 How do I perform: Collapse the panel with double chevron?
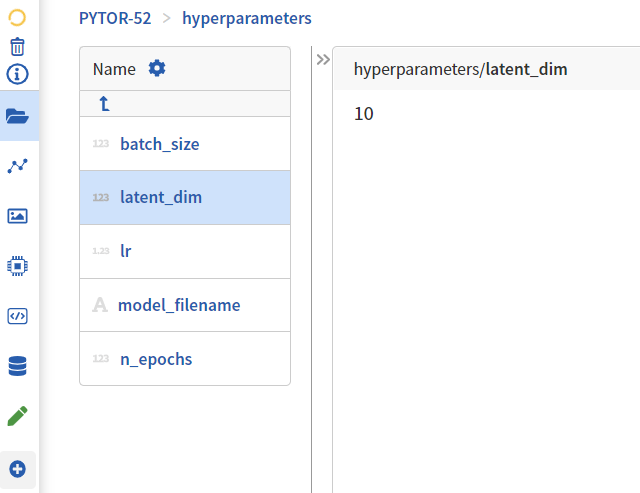323,60
